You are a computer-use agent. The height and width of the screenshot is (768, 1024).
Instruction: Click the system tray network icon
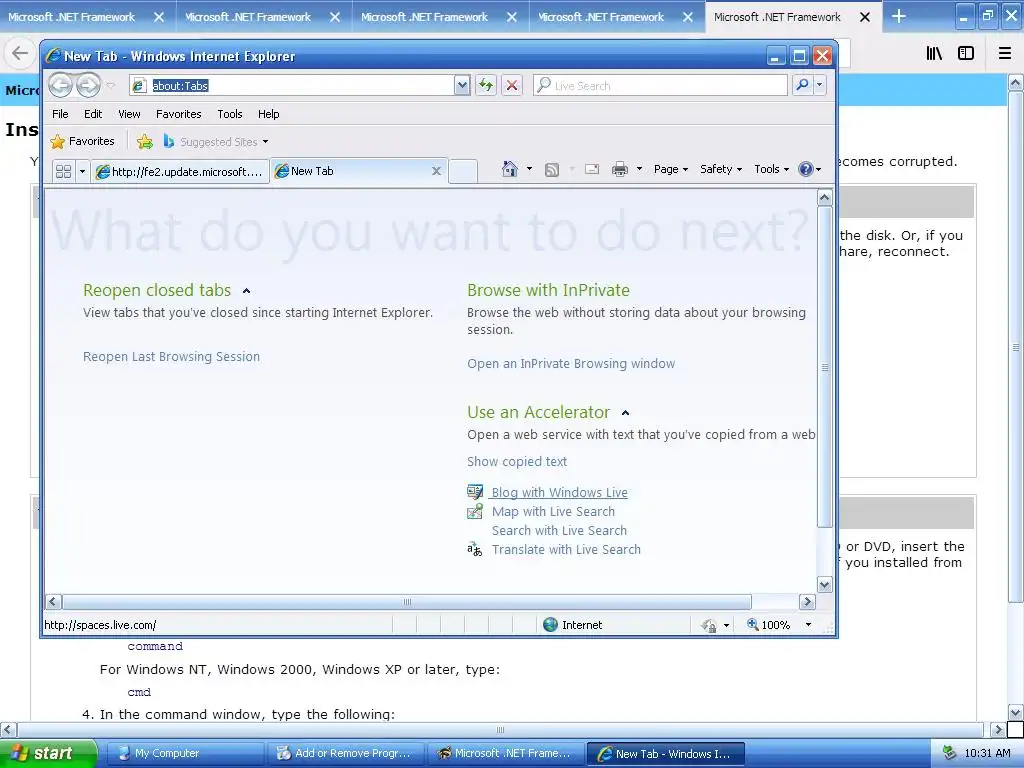[x=949, y=754]
